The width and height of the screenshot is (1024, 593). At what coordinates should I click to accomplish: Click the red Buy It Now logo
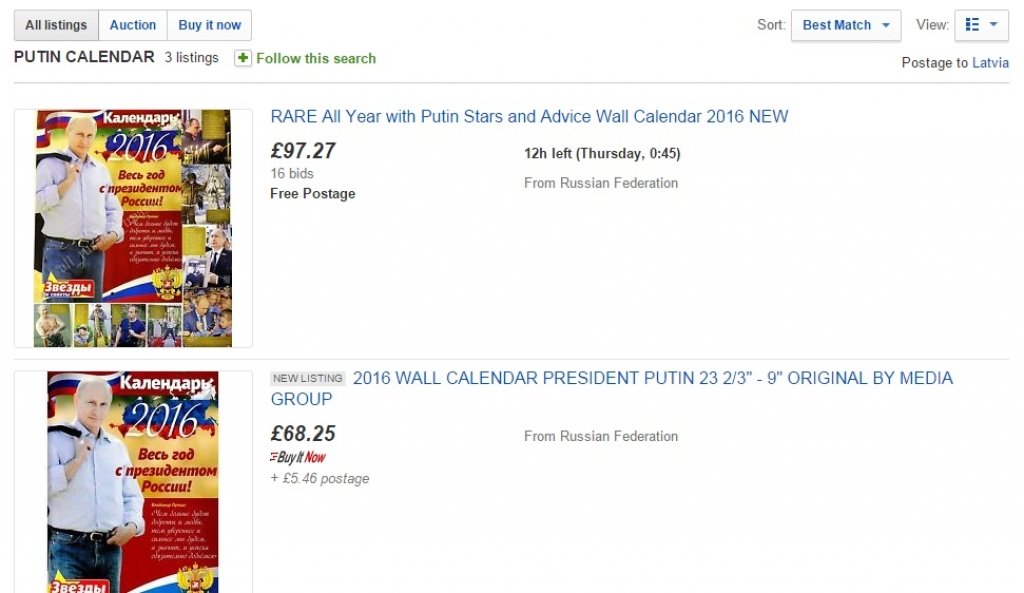298,457
